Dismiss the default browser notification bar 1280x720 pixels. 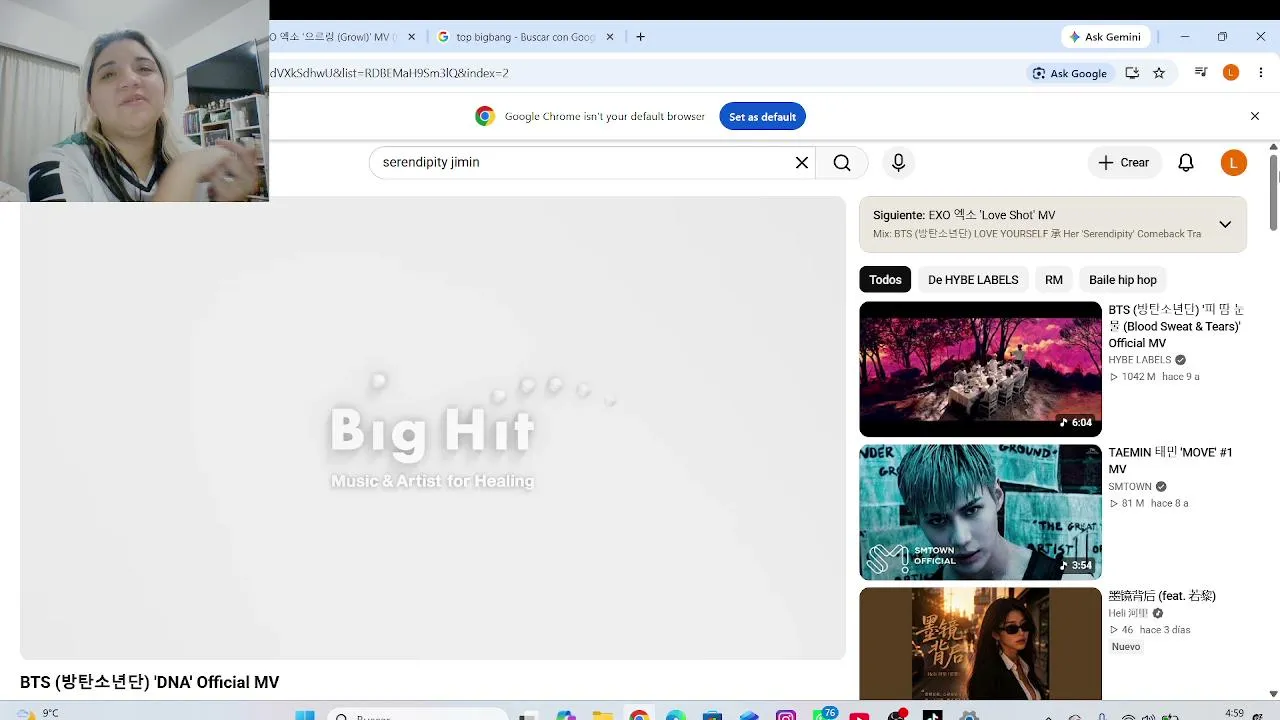tap(1255, 116)
